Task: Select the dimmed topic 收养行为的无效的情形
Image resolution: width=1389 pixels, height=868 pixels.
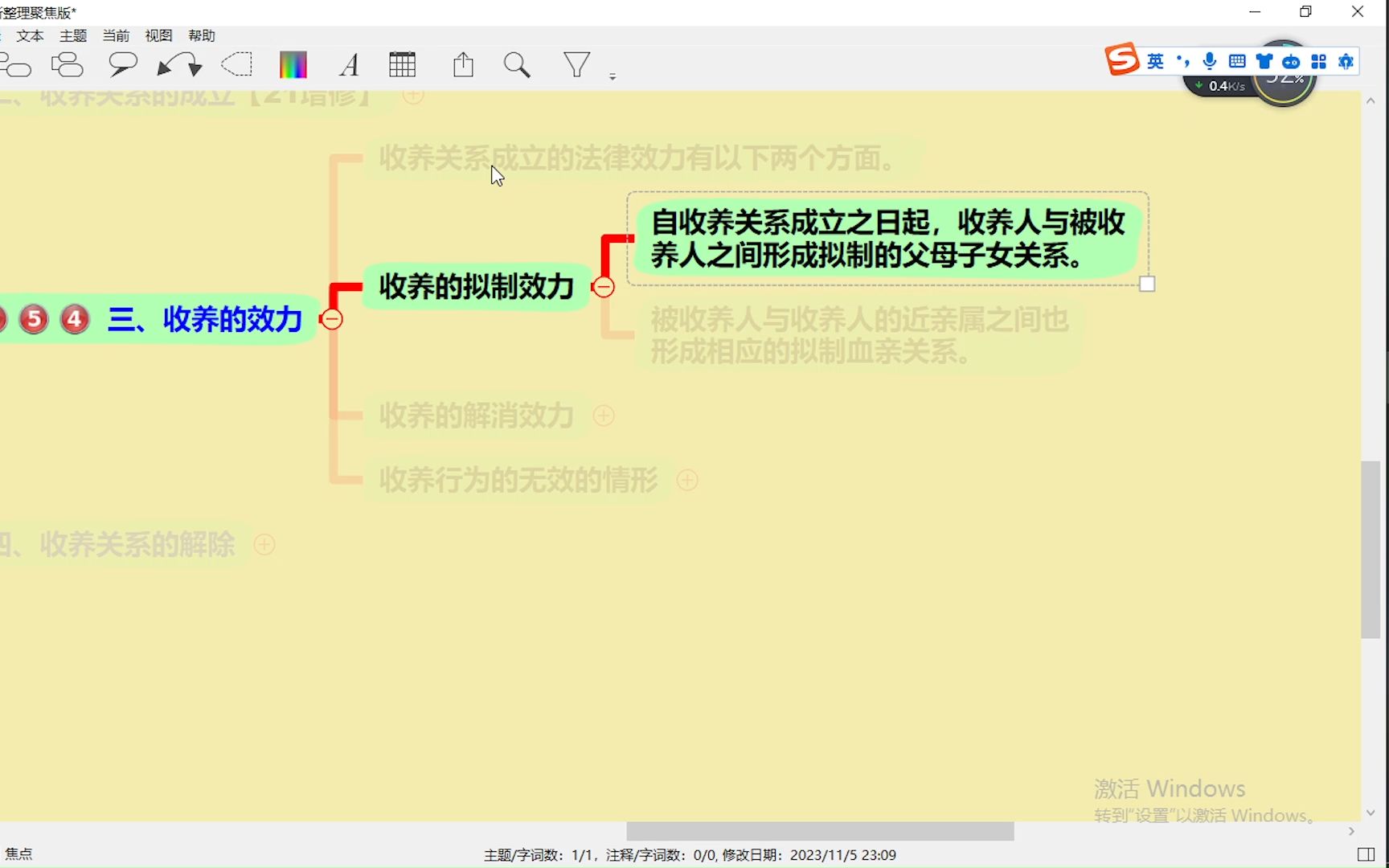Action: point(518,480)
